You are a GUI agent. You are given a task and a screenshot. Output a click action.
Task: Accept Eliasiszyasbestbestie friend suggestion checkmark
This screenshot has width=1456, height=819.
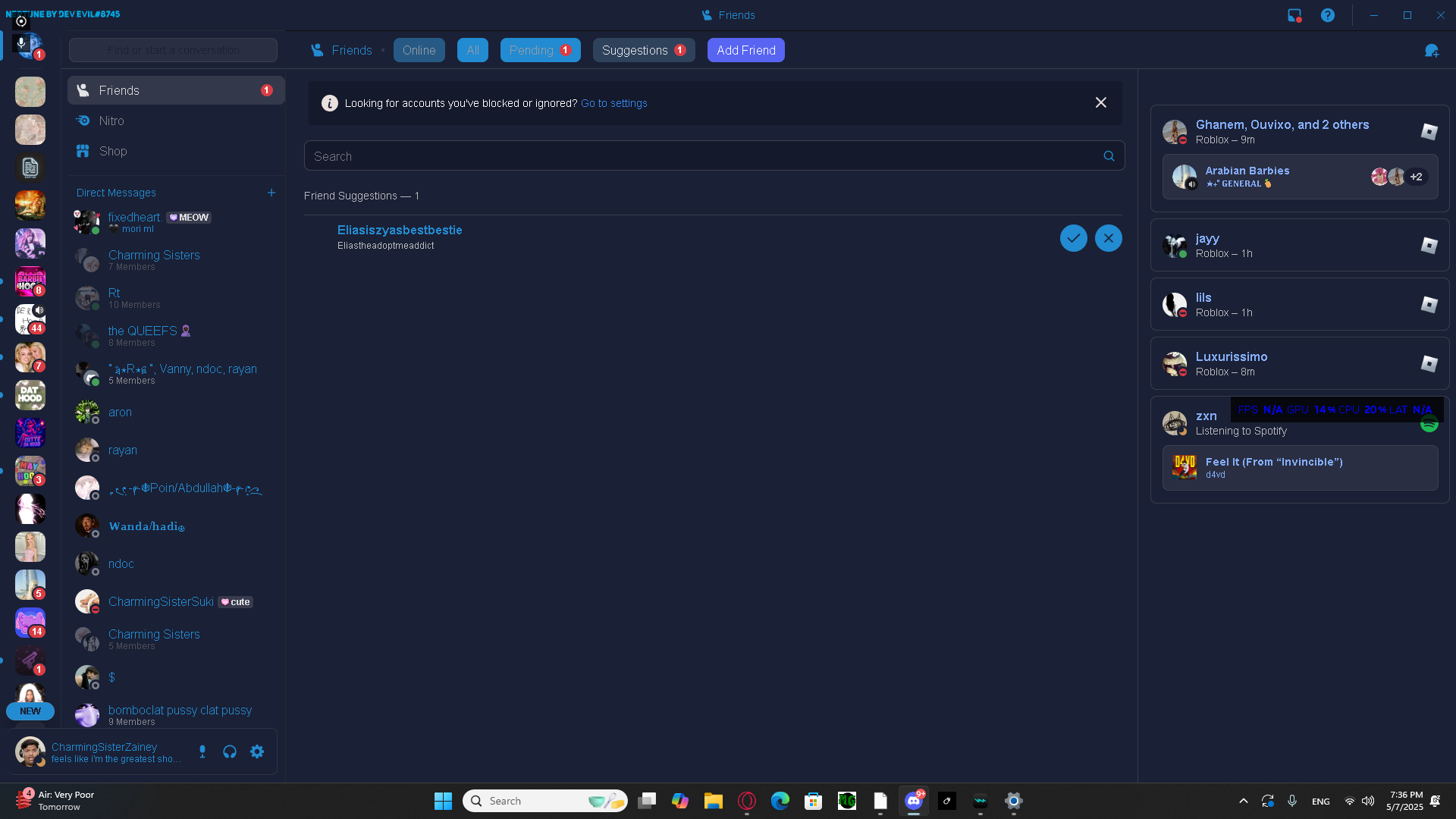1073,238
